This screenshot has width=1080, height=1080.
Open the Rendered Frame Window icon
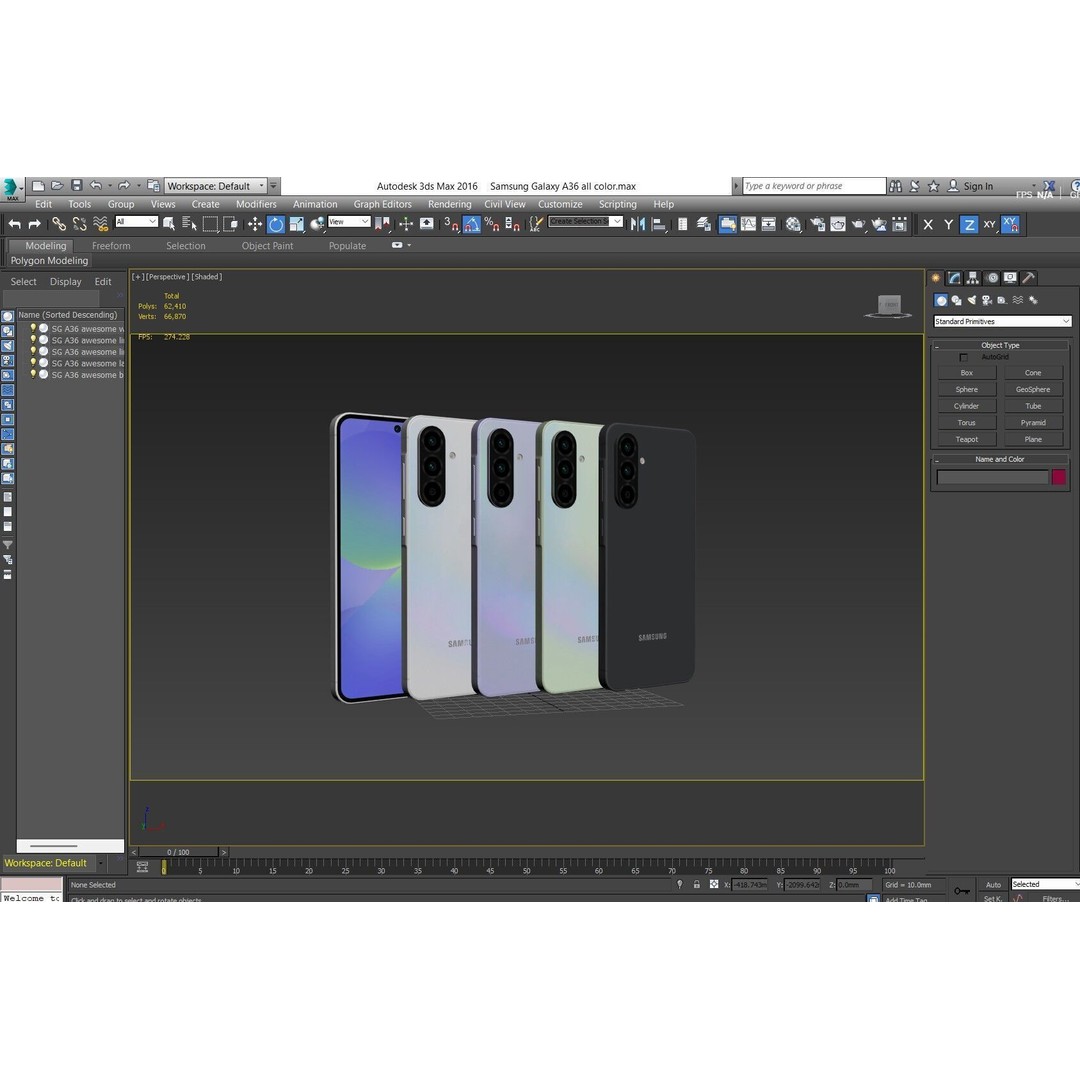[838, 224]
